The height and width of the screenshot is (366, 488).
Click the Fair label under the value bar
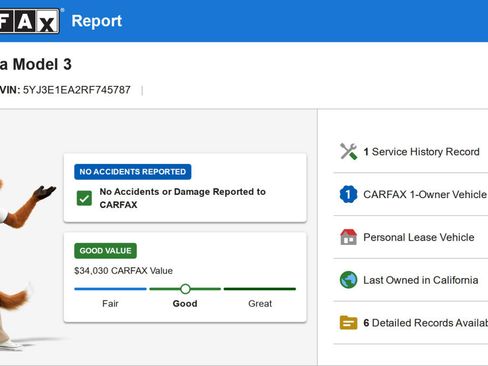[x=110, y=304]
